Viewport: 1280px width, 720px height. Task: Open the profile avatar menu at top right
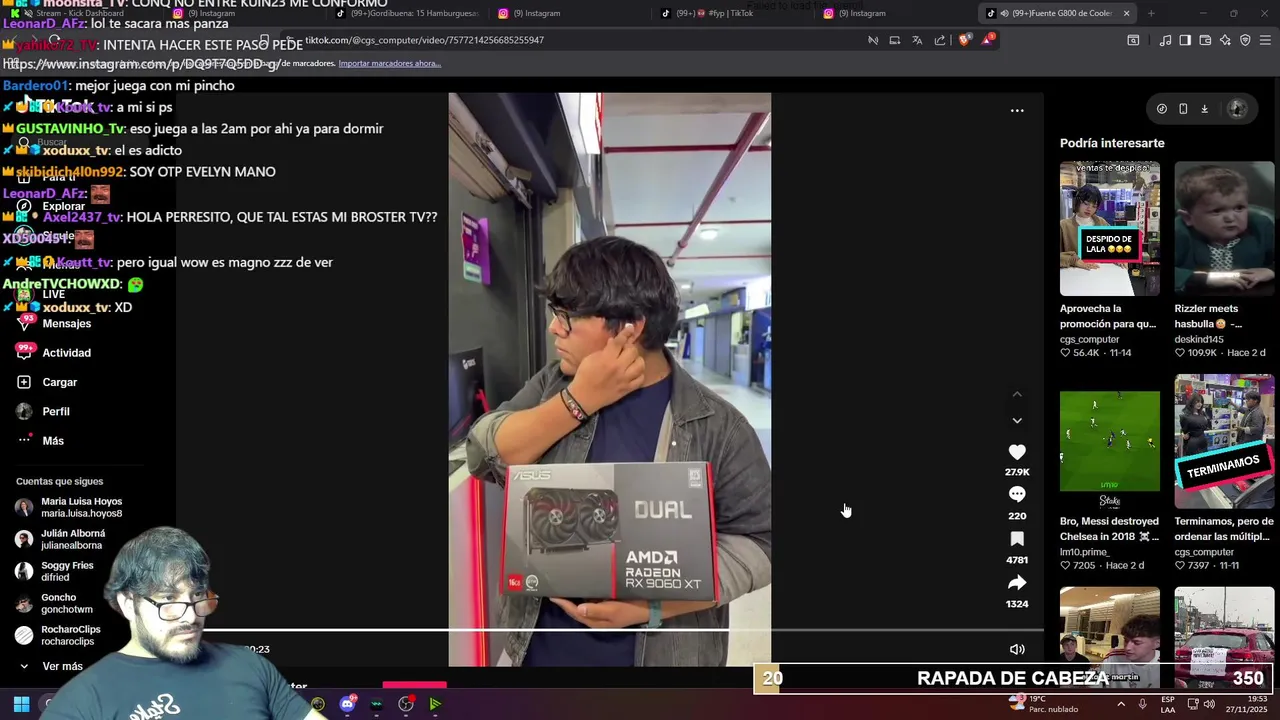click(x=1237, y=109)
